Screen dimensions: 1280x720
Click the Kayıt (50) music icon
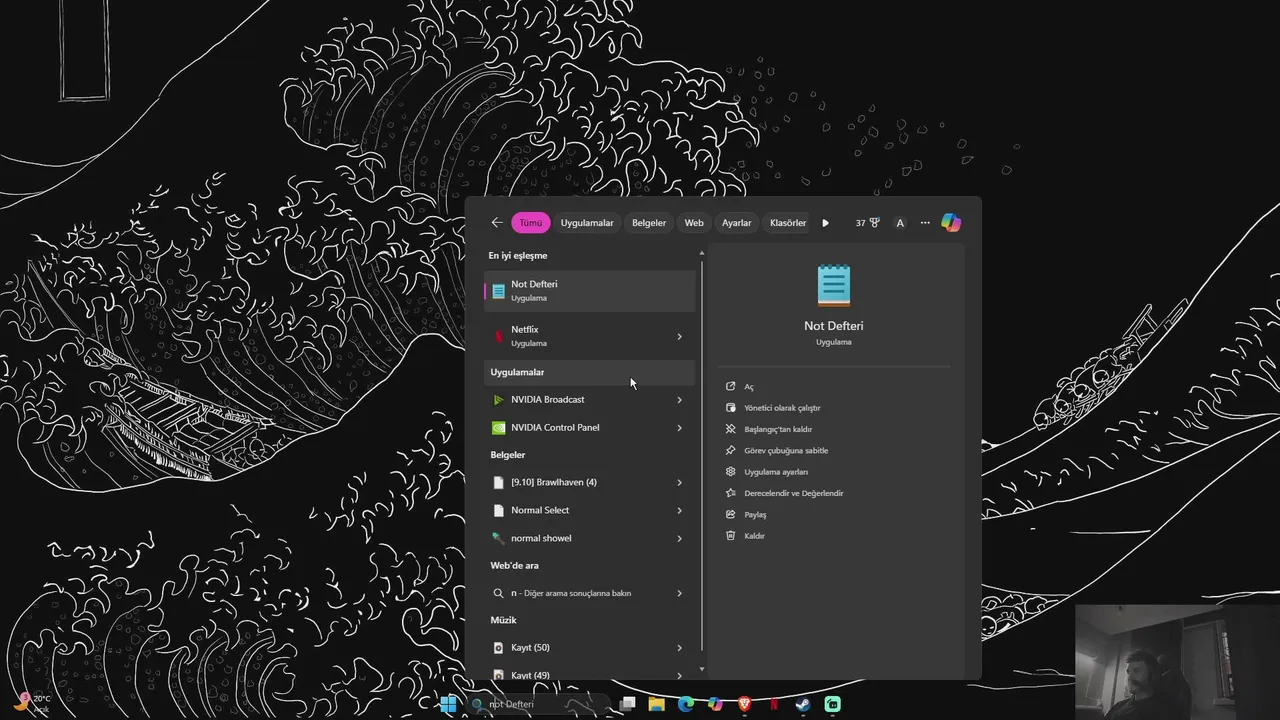pyautogui.click(x=498, y=648)
